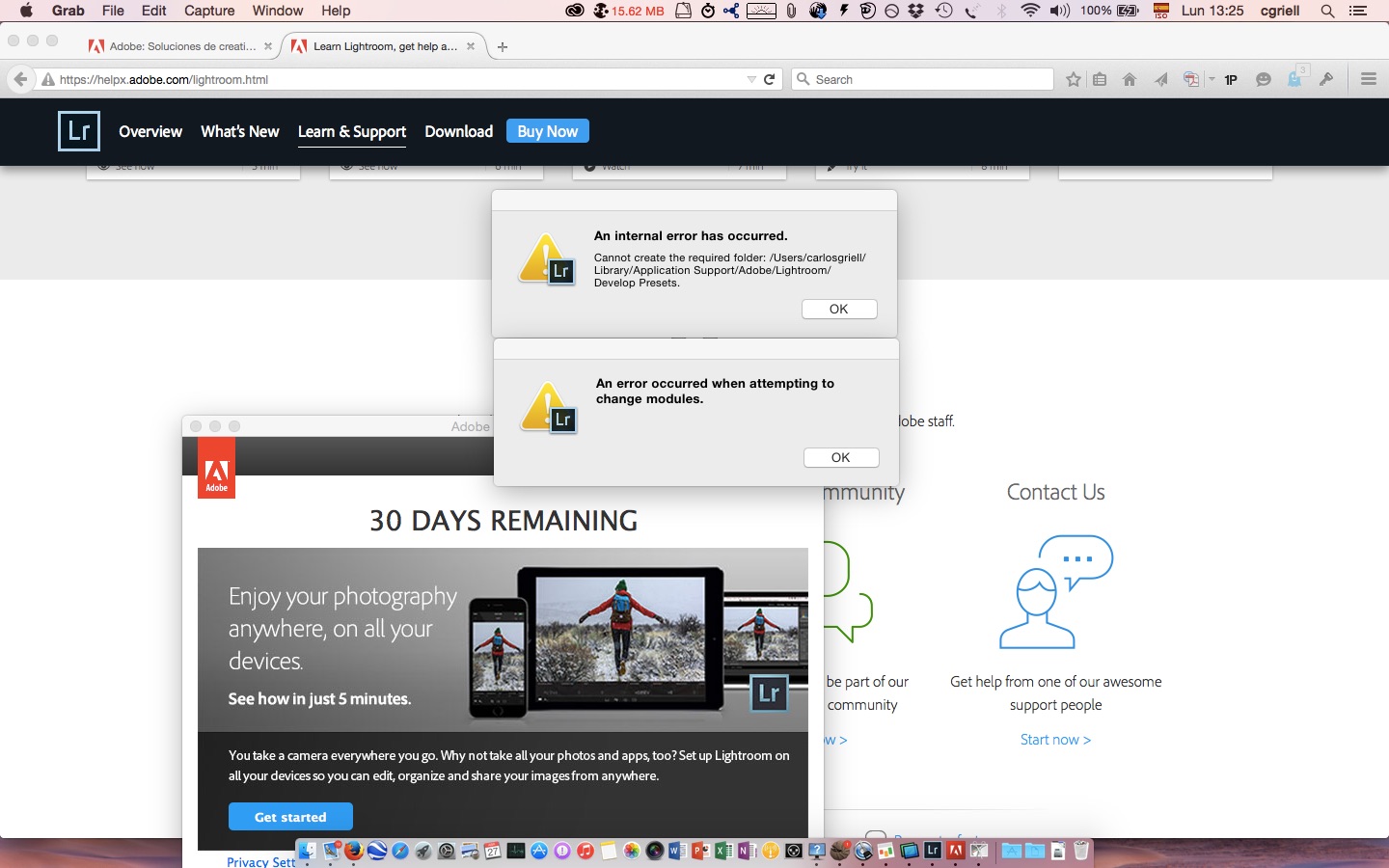Open the Grab File menu
1389x868 pixels.
coord(113,11)
